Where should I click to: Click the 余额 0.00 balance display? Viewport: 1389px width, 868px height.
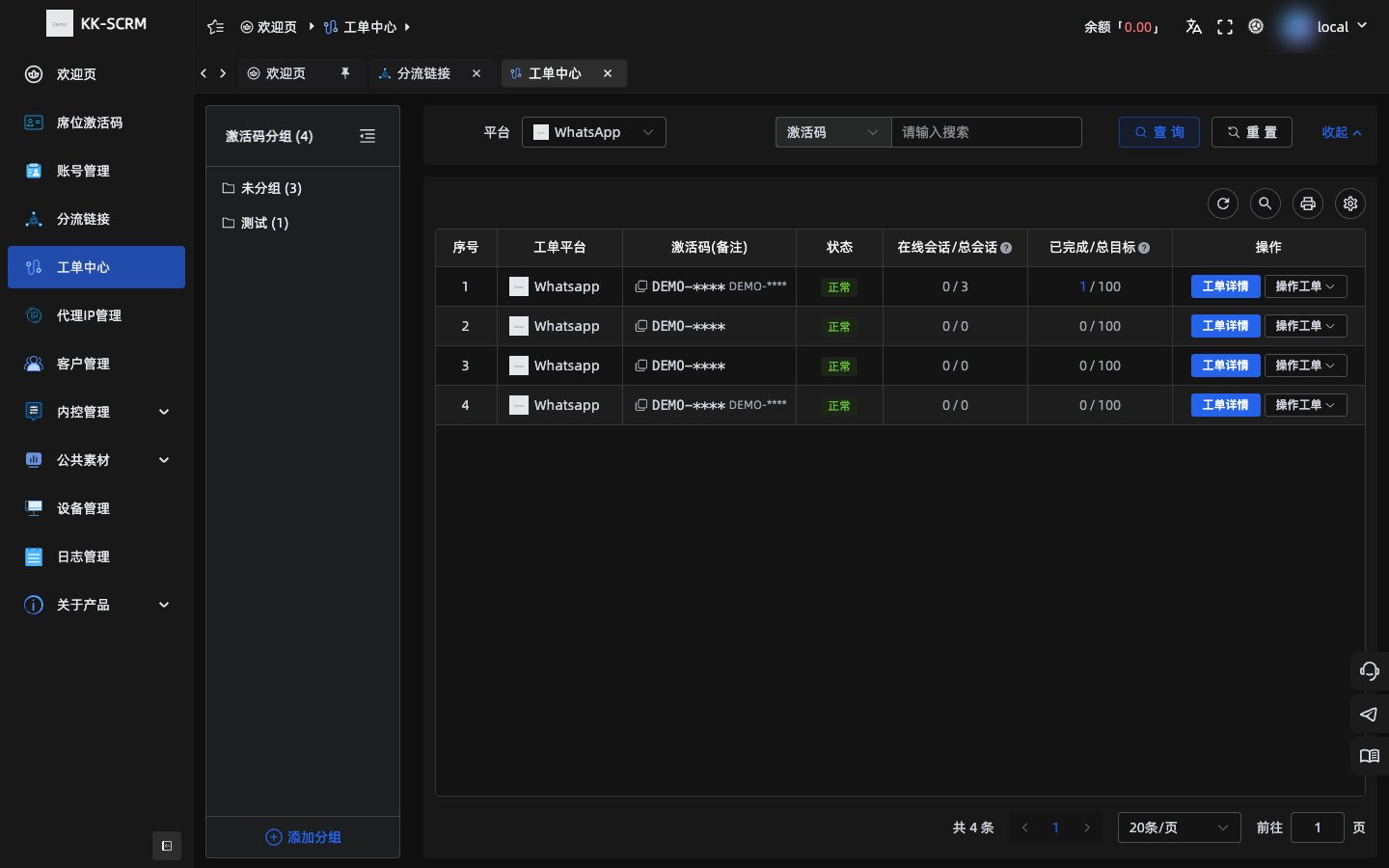pos(1122,27)
